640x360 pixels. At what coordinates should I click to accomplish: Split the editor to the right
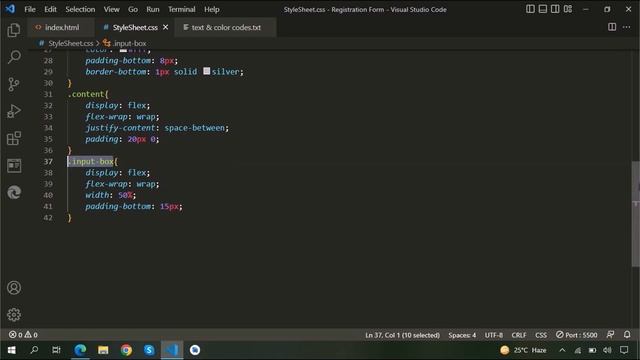tap(612, 27)
